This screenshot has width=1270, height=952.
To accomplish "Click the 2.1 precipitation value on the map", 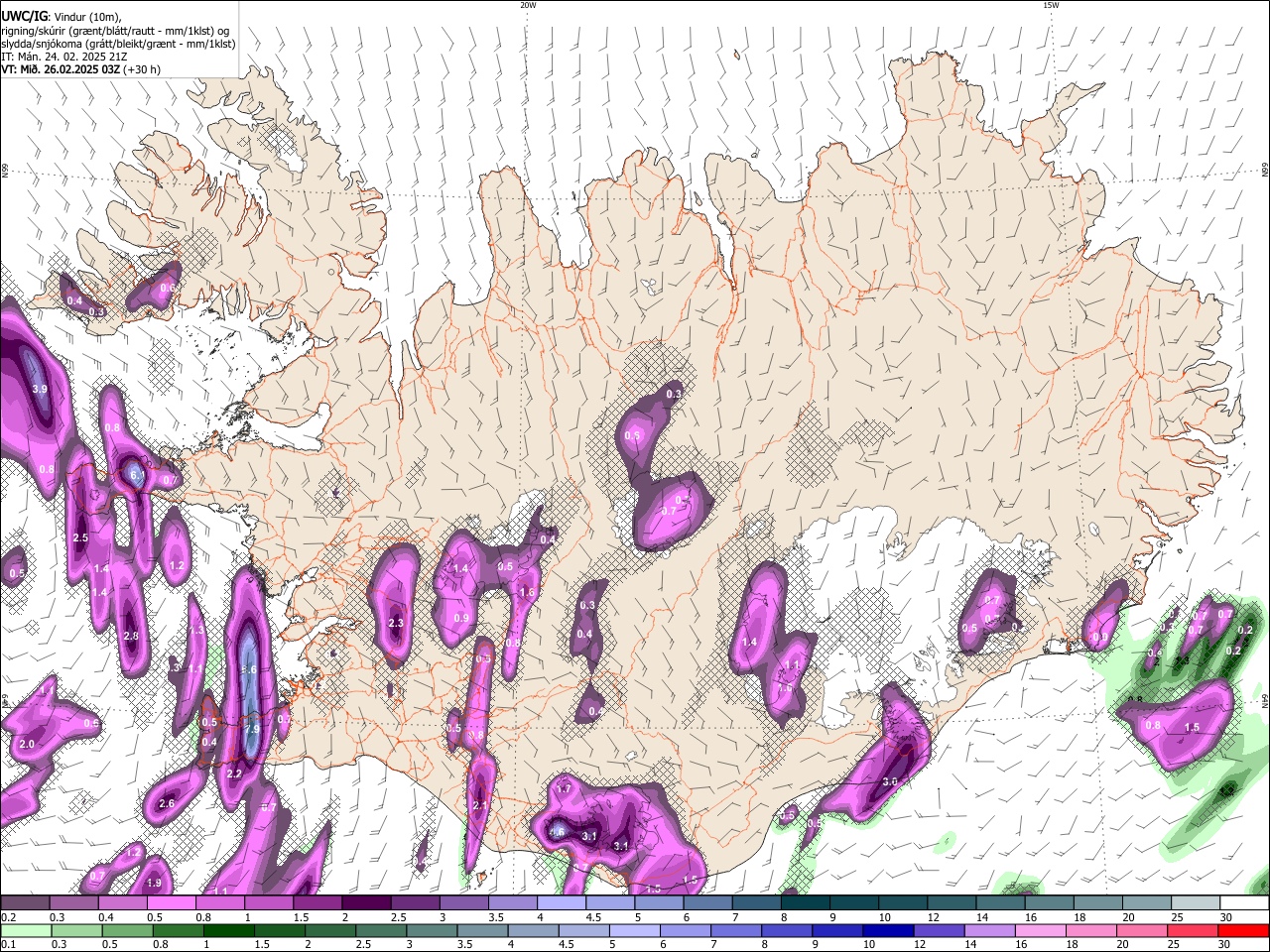I will point(480,805).
